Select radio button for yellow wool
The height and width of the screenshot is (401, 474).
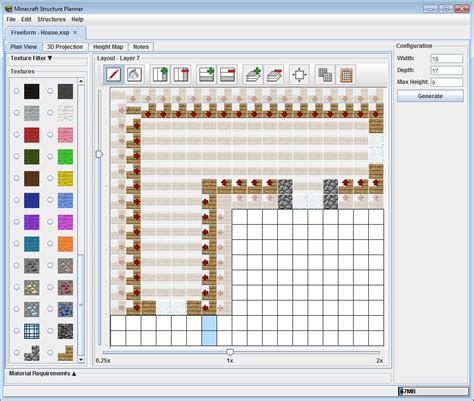[x=50, y=178]
